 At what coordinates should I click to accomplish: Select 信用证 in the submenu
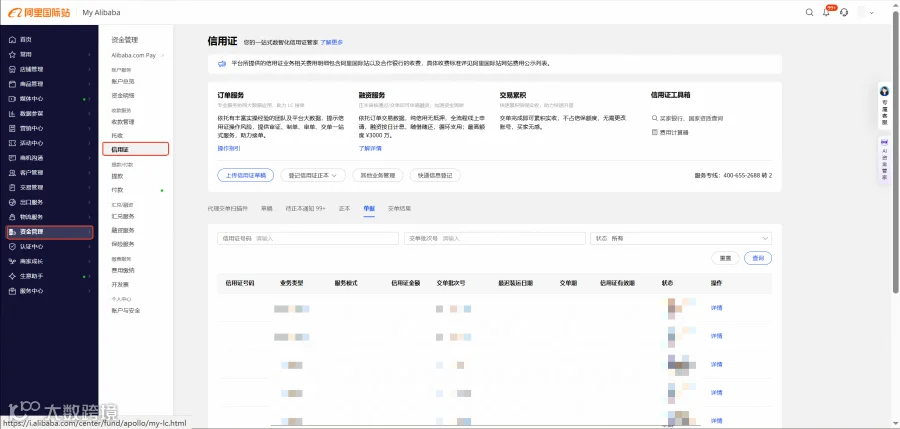click(x=136, y=149)
